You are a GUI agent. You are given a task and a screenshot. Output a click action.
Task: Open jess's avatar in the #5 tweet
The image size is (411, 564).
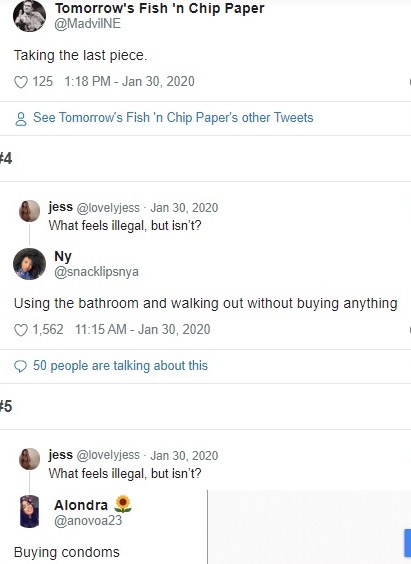coord(29,459)
